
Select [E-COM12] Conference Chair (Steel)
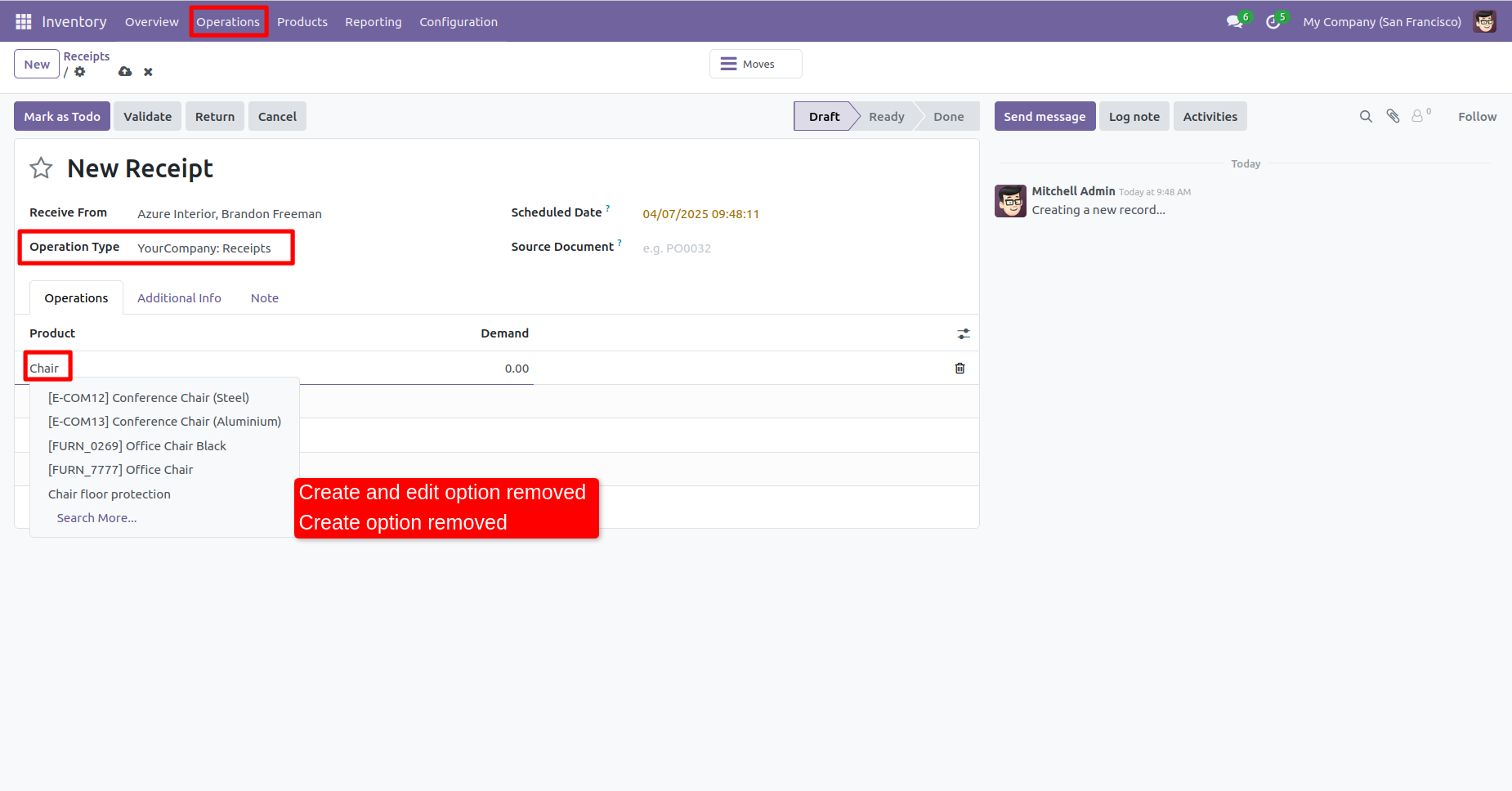coord(164,398)
